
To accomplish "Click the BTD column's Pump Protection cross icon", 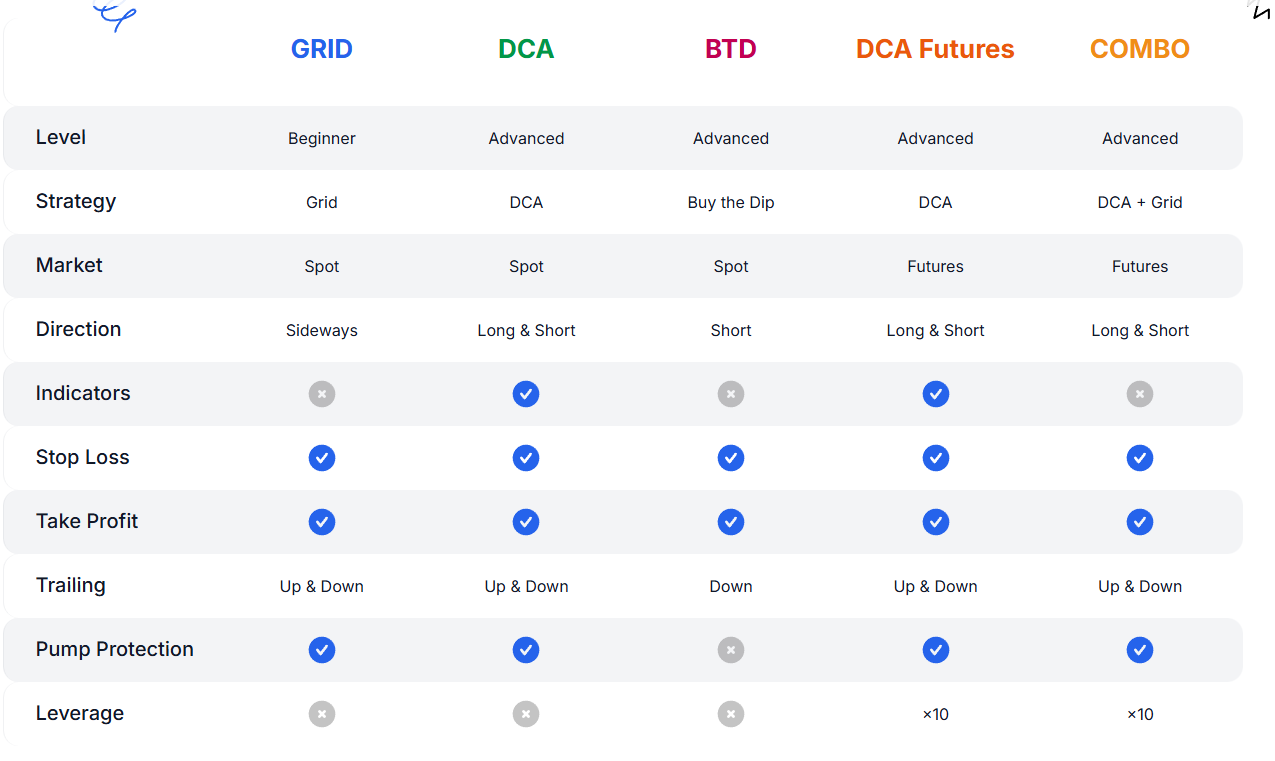I will (x=731, y=650).
